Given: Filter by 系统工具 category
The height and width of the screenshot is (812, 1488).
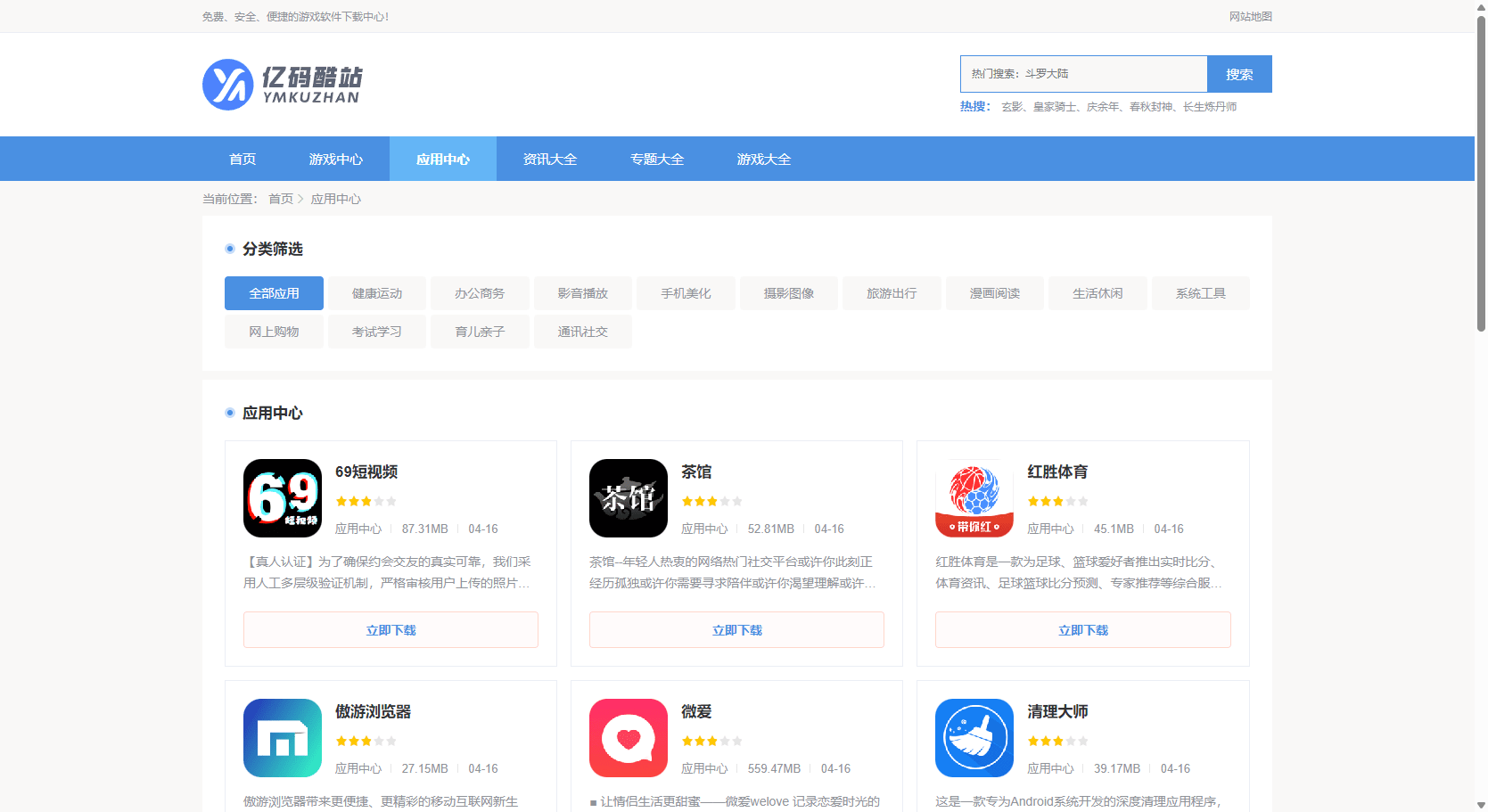Looking at the screenshot, I should click(x=1201, y=293).
